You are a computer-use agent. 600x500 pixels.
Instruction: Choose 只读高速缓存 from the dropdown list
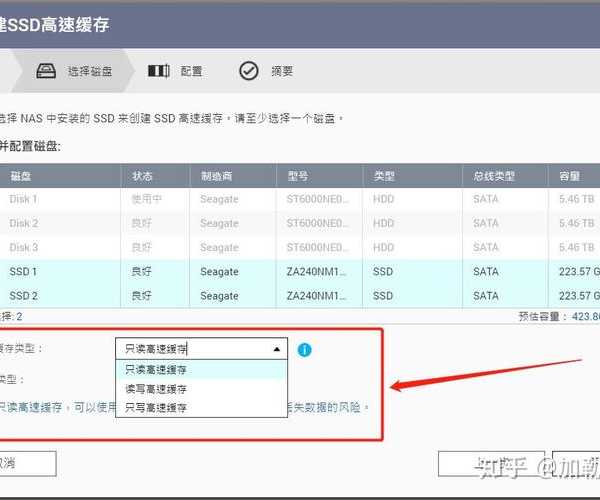pos(201,370)
